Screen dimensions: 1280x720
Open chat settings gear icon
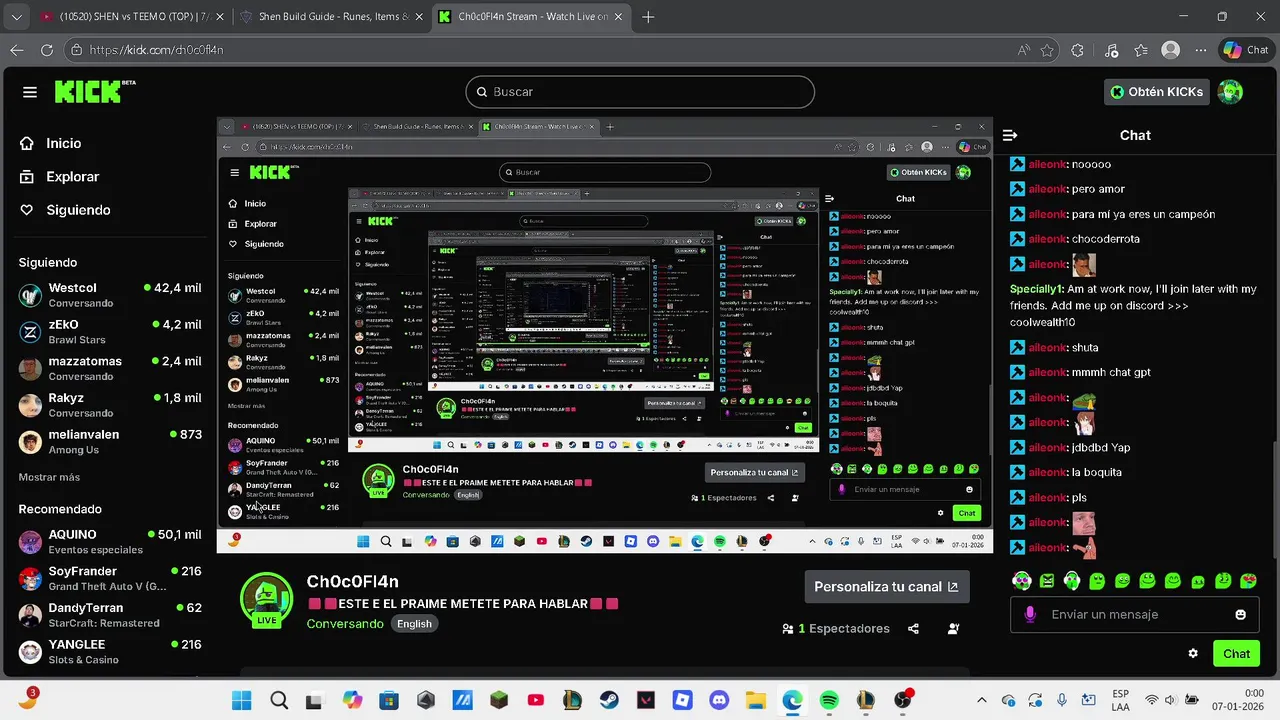tap(1193, 654)
